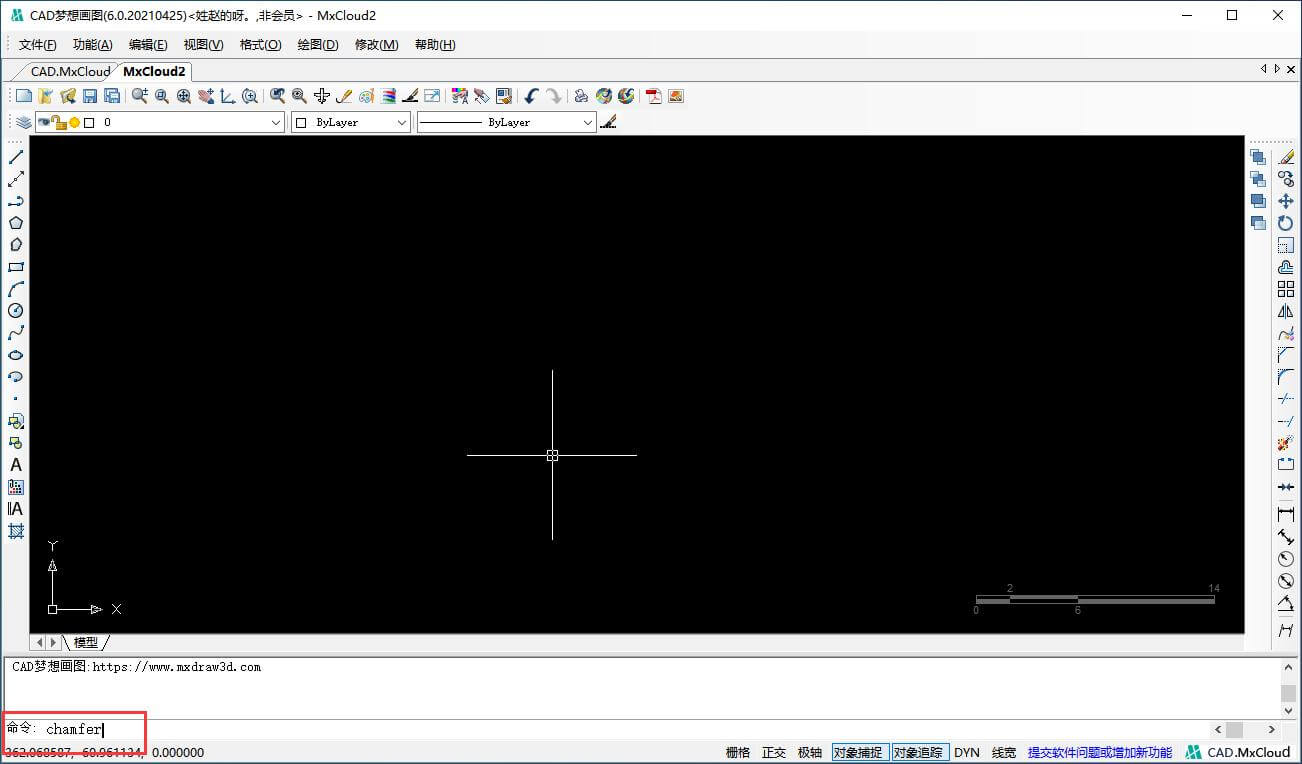Create a new drawing file icon
The width and height of the screenshot is (1302, 764).
(24, 96)
